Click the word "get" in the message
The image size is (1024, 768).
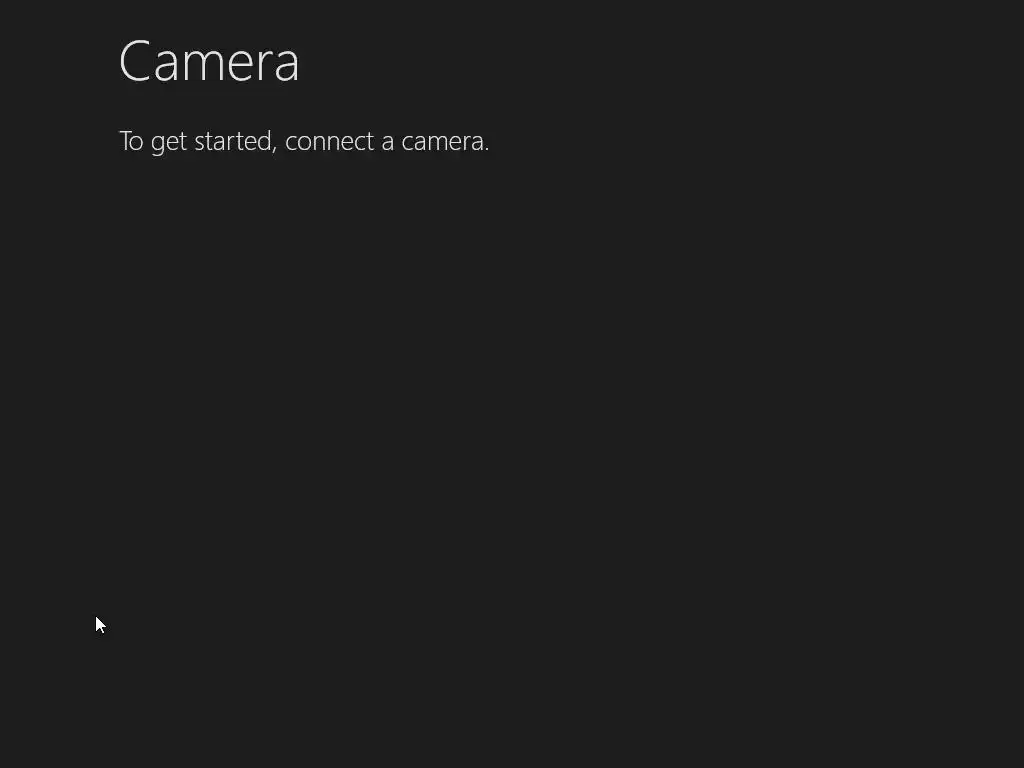pos(169,142)
